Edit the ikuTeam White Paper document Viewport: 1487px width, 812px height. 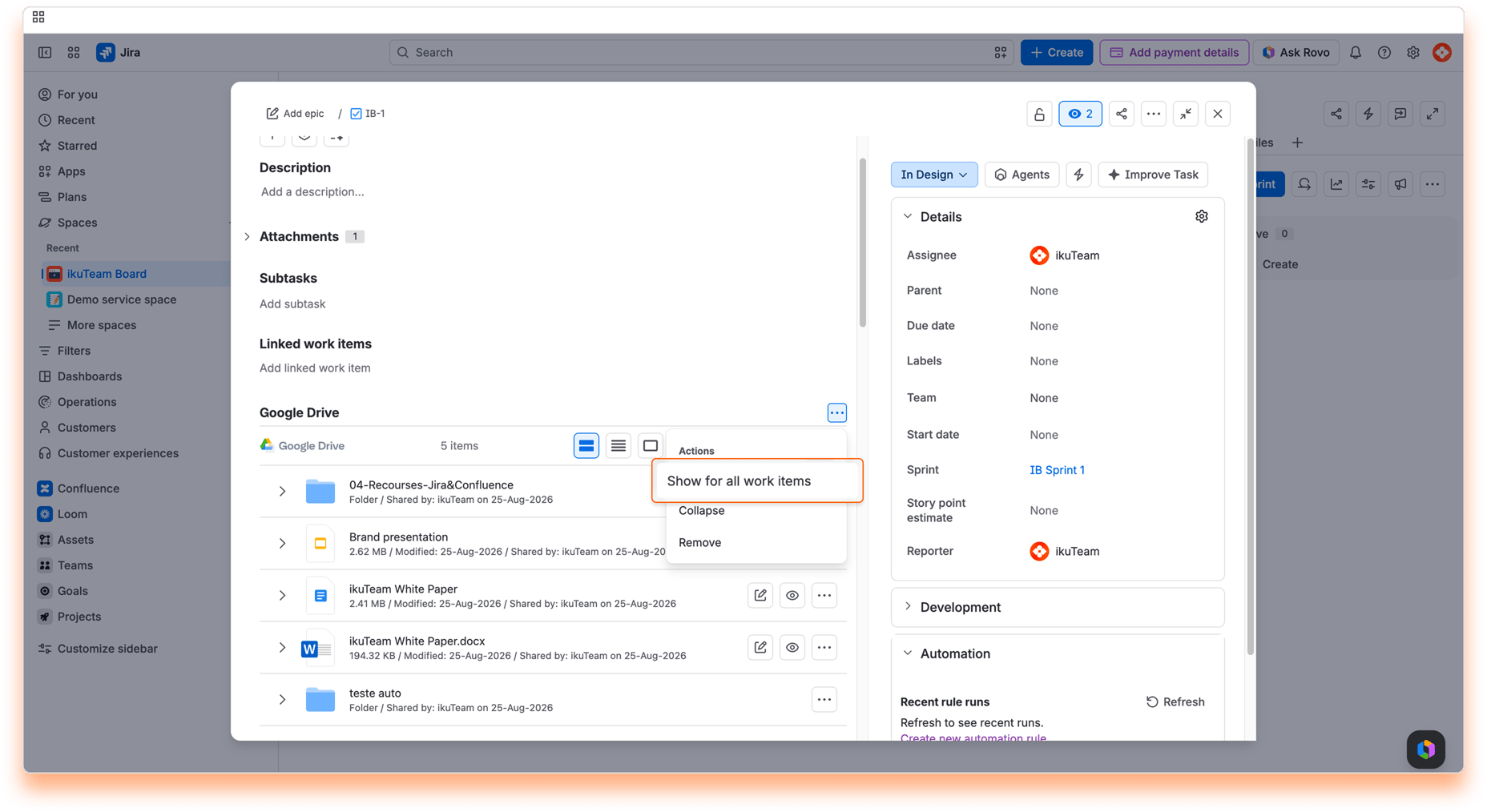760,595
